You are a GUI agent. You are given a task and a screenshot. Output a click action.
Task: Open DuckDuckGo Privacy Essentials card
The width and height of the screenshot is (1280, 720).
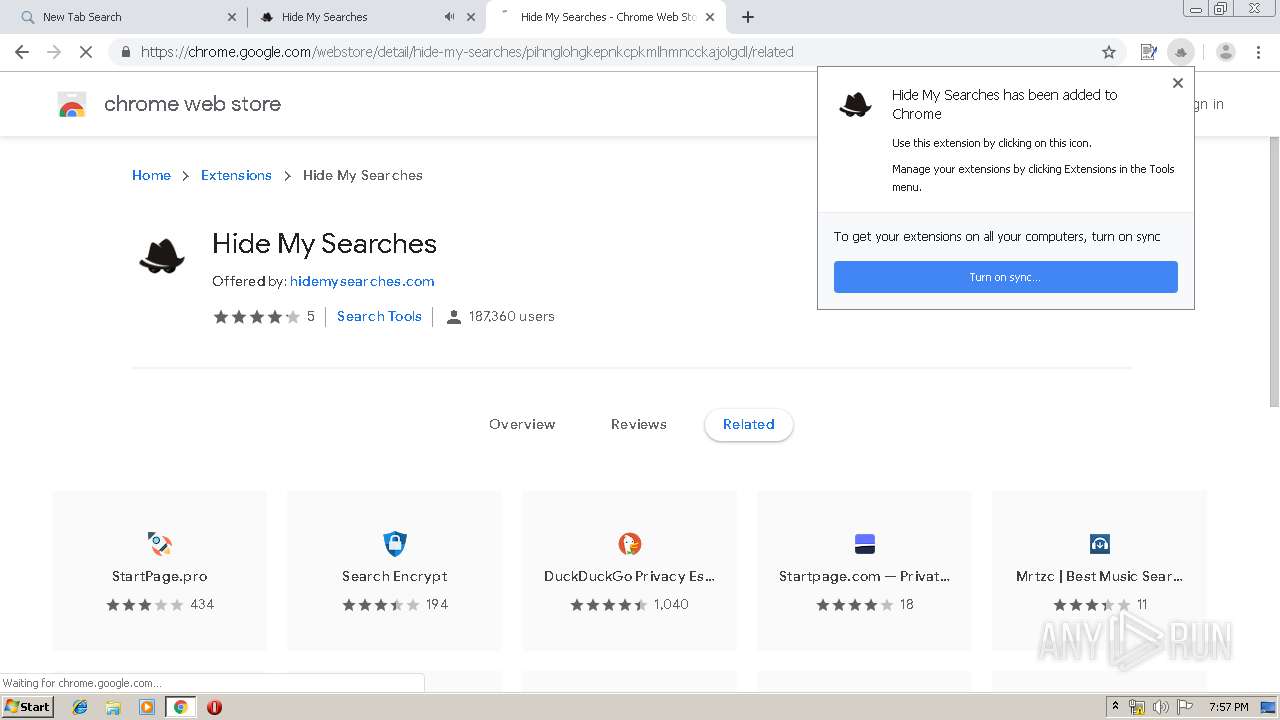pos(630,570)
